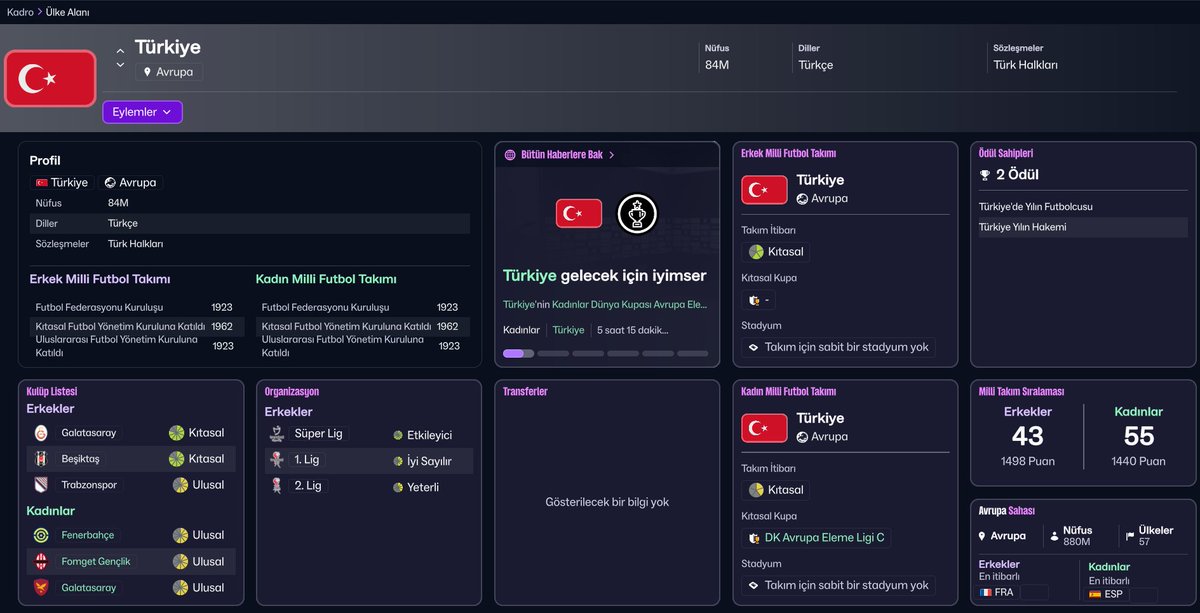Click Türkiye flag in men's national team card
Image resolution: width=1200 pixels, height=613 pixels.
(x=764, y=190)
